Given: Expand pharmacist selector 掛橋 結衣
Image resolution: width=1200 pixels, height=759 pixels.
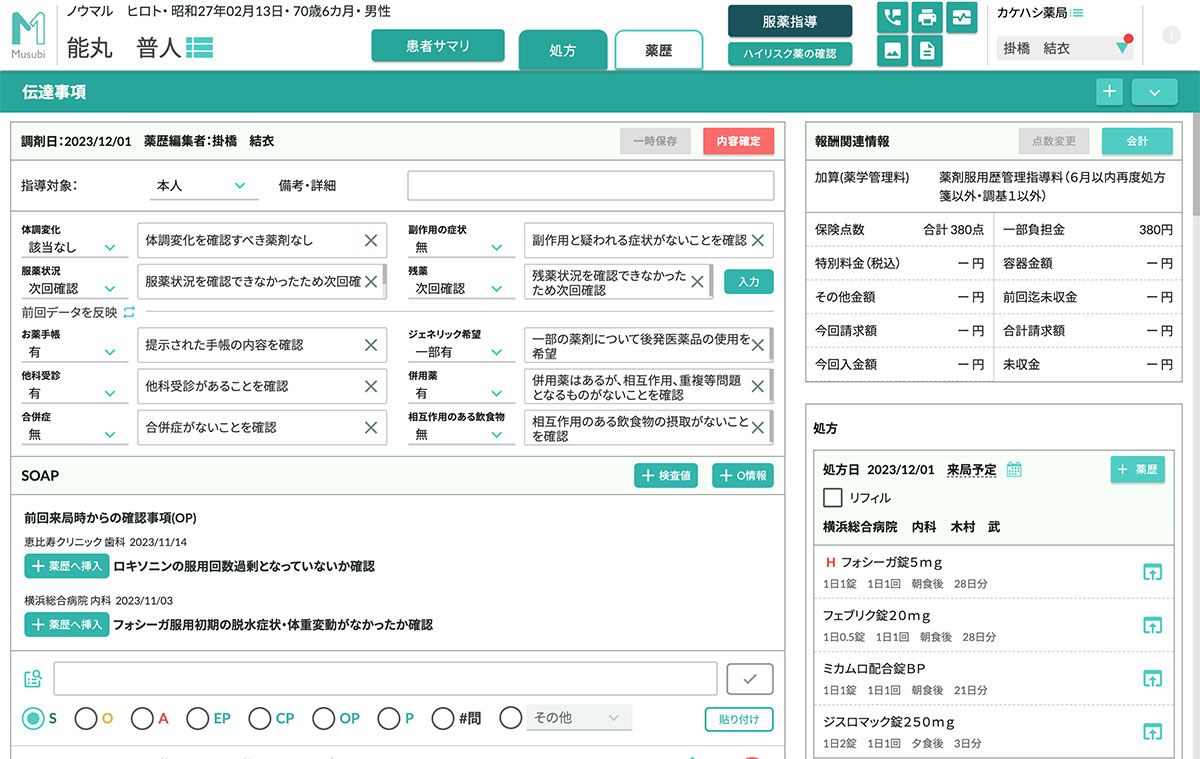Looking at the screenshot, I should click(x=1065, y=48).
